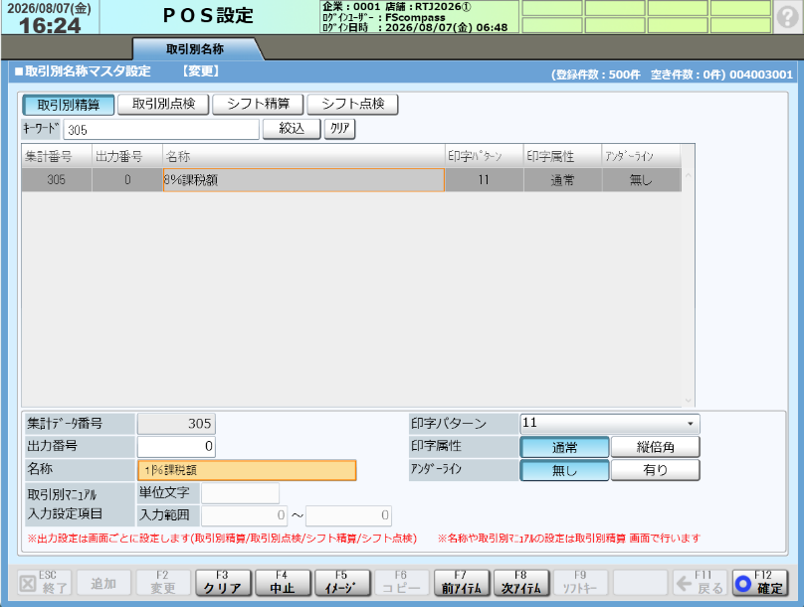The width and height of the screenshot is (804, 607).
Task: Click the アンダーライン column header
Action: pyautogui.click(x=641, y=156)
